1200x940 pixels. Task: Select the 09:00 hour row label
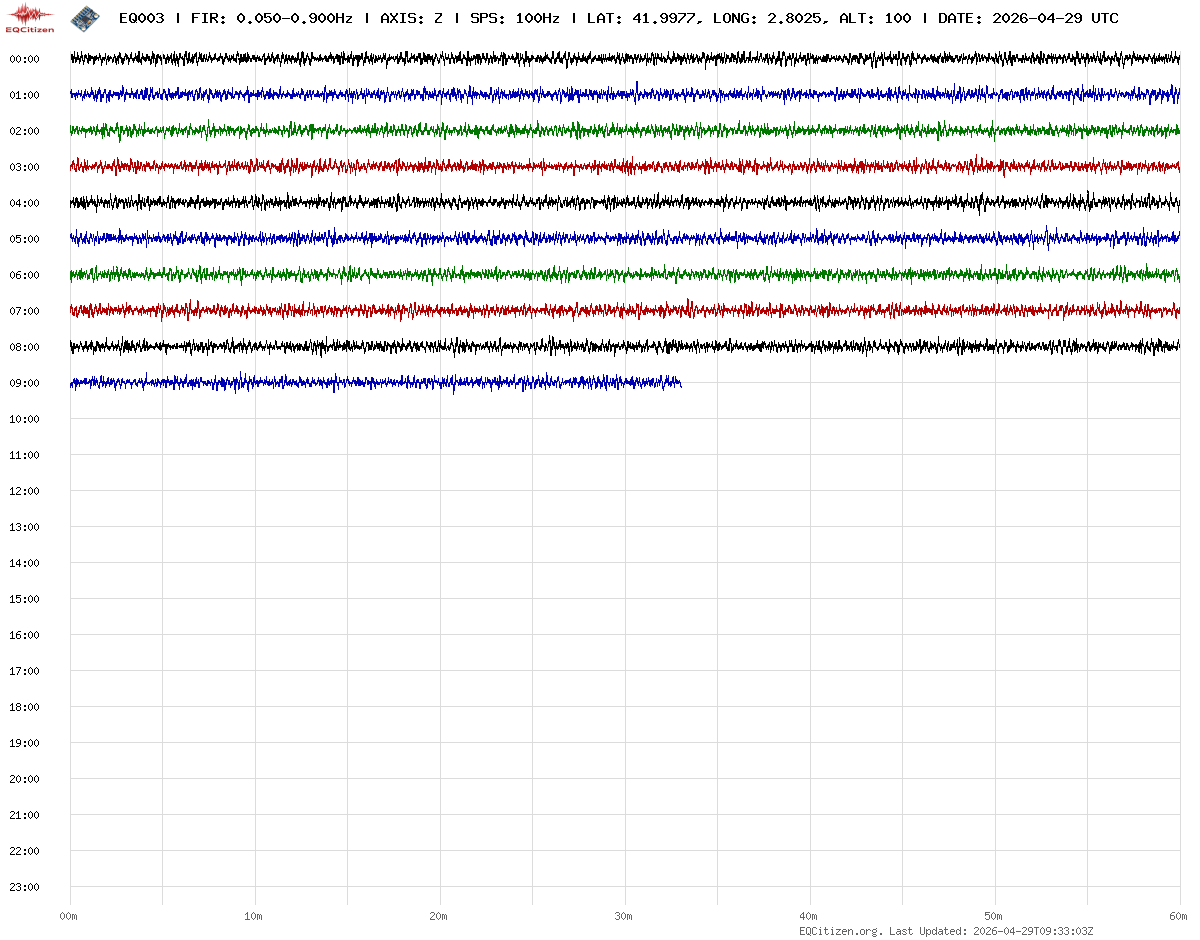point(24,383)
